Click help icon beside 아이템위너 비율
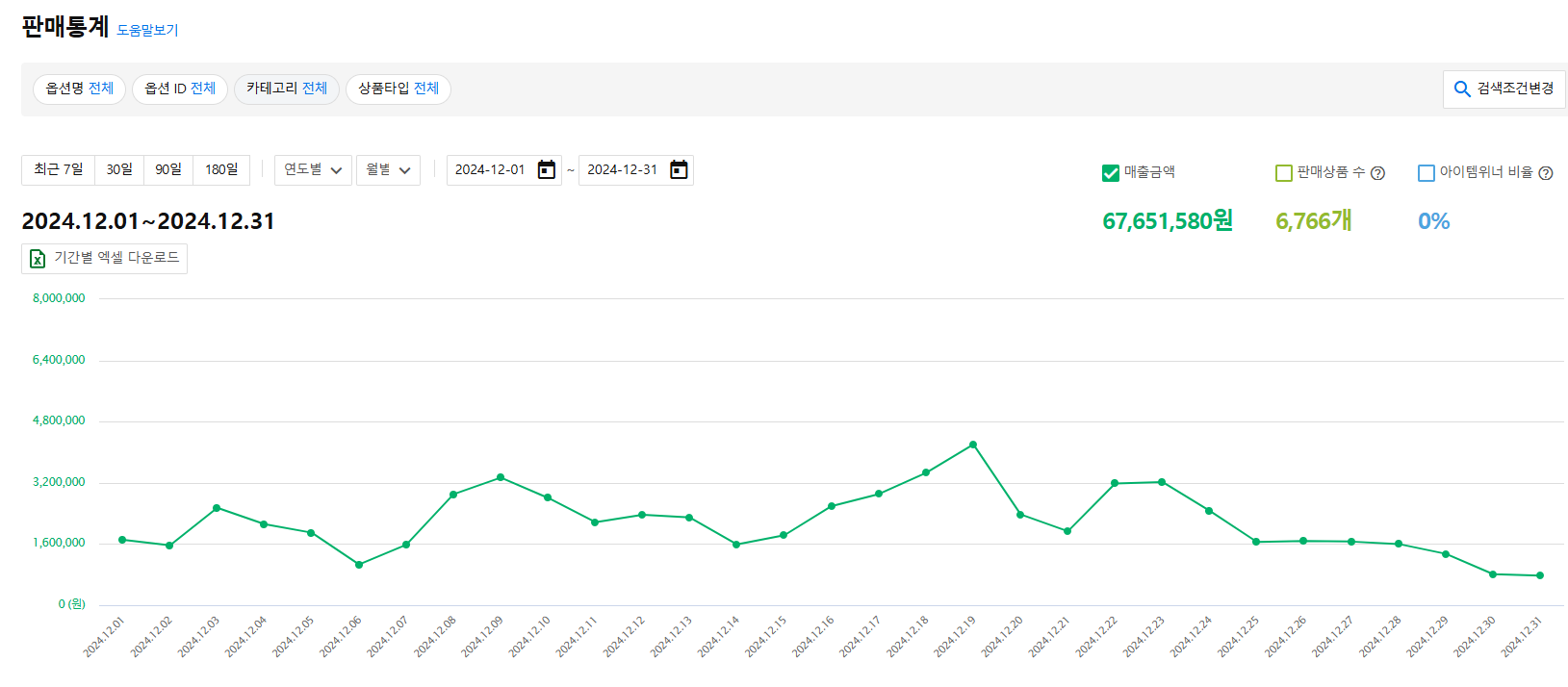Viewport: 1568px width, 687px height. pyautogui.click(x=1546, y=173)
